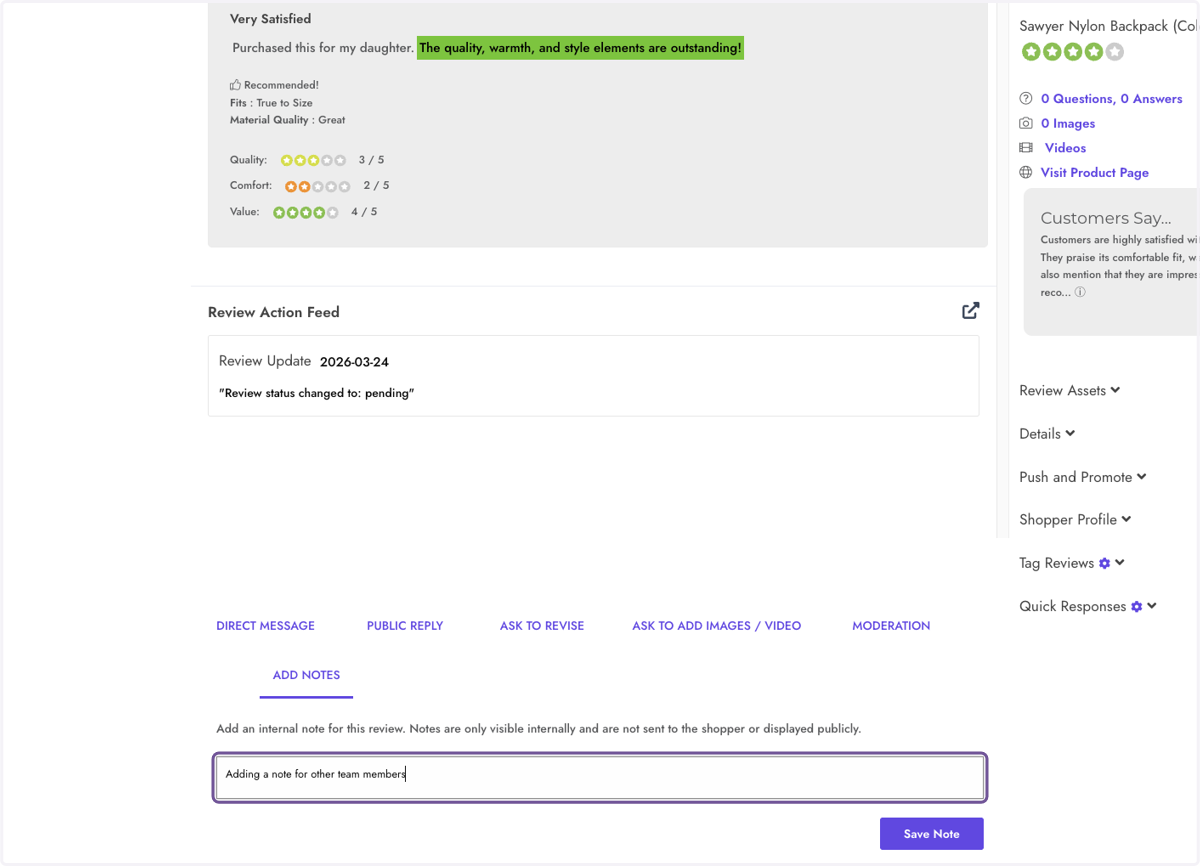Image resolution: width=1200 pixels, height=866 pixels.
Task: Focus the internal note text field
Action: [600, 777]
